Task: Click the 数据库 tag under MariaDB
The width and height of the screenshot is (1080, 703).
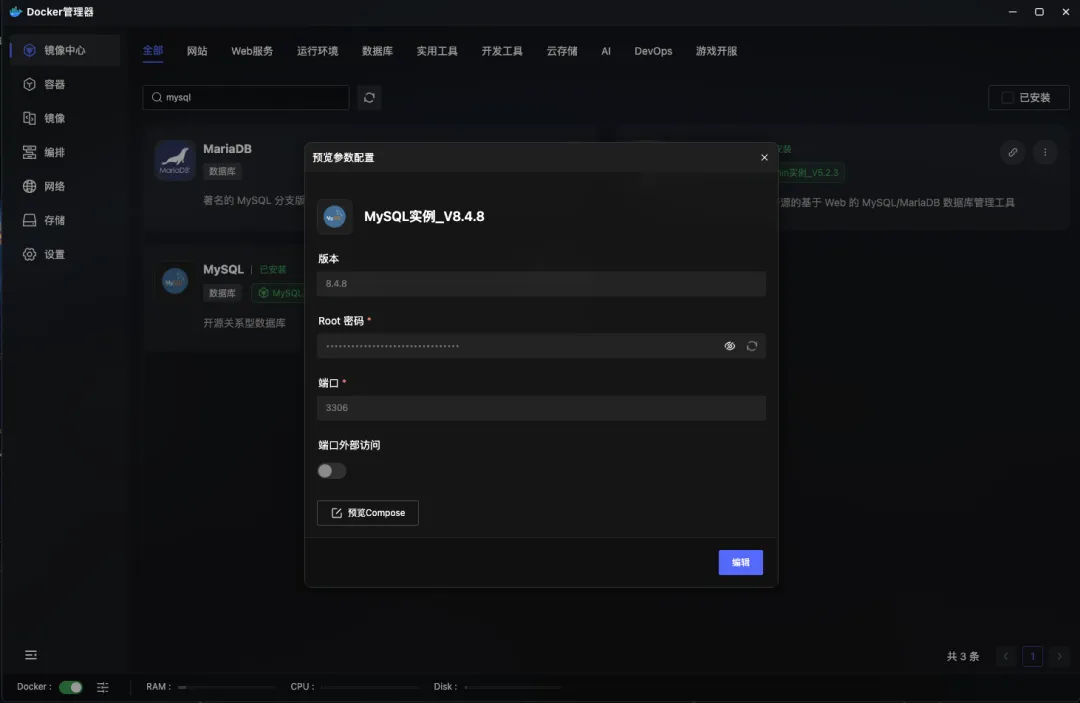Action: [222, 171]
